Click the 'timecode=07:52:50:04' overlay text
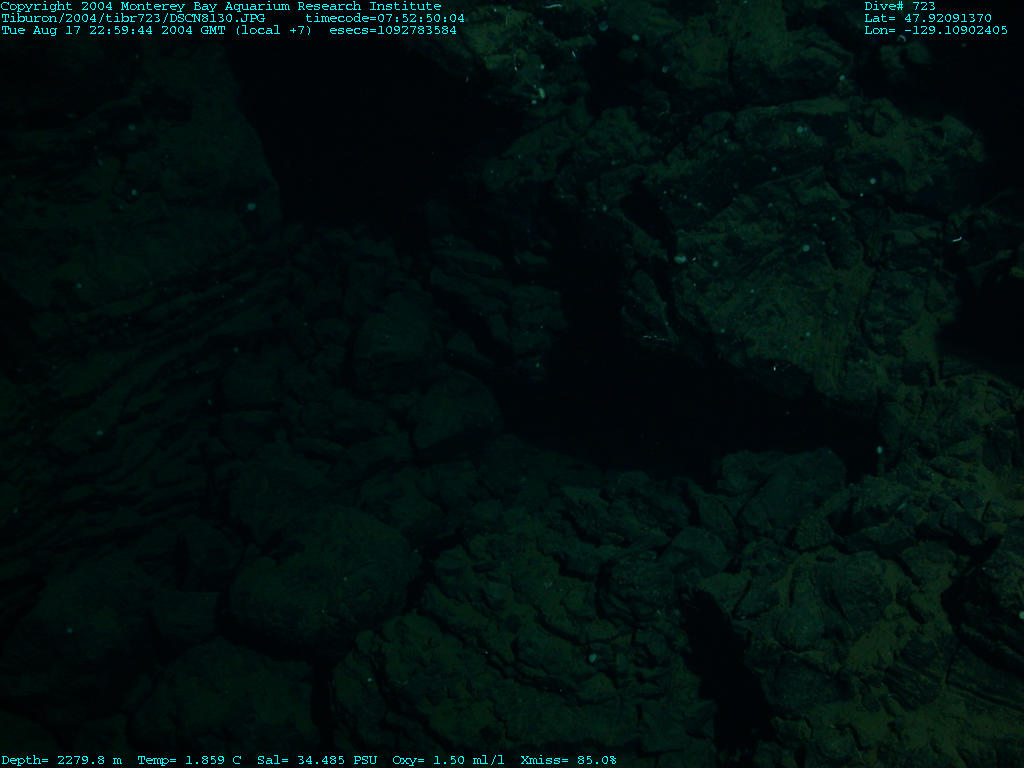 click(x=385, y=18)
